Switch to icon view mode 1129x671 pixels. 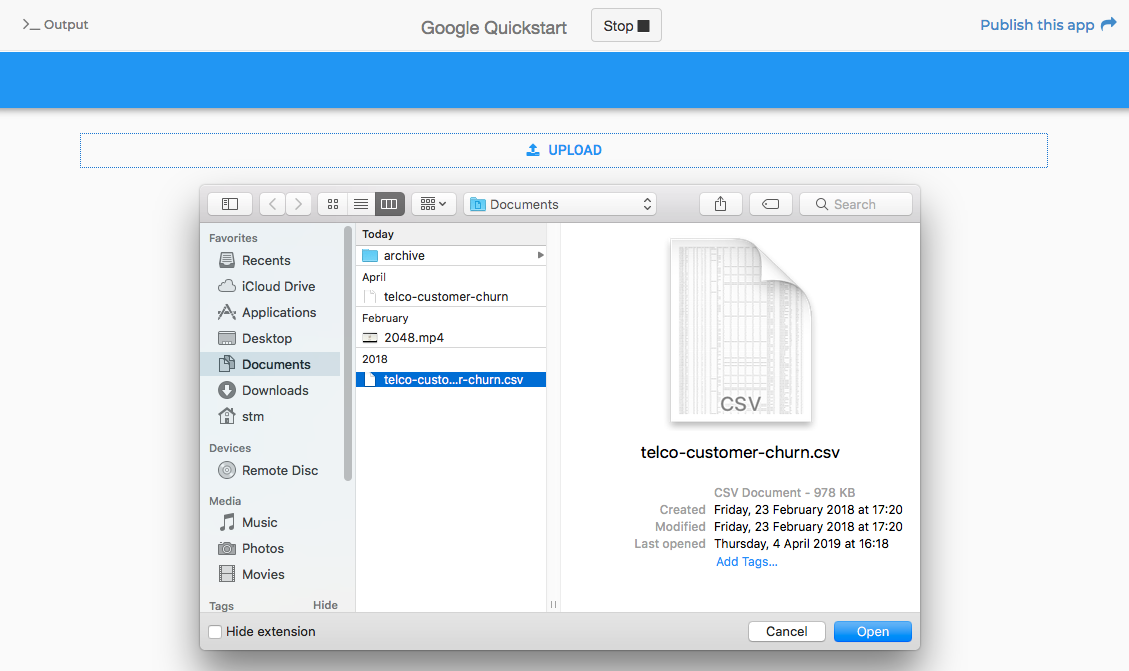tap(332, 203)
